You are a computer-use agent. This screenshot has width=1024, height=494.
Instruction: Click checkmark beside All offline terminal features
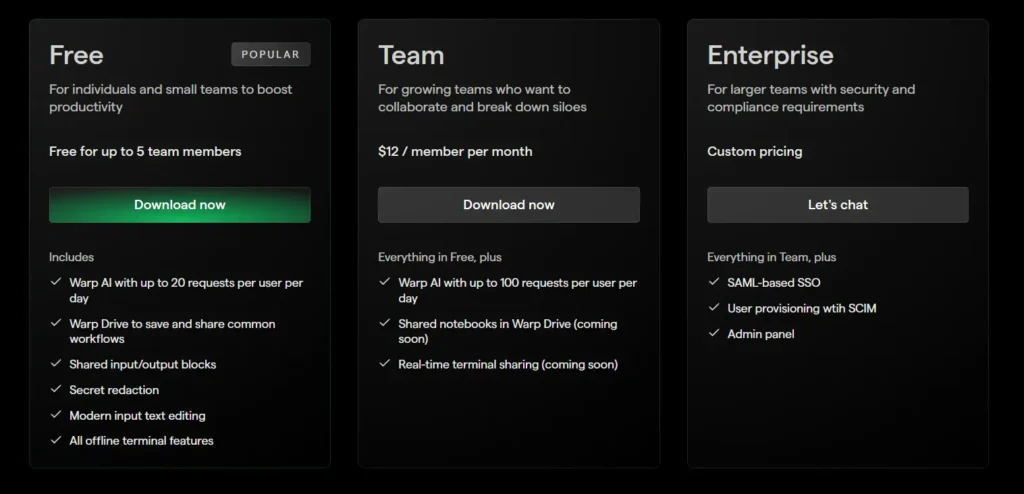click(x=56, y=440)
